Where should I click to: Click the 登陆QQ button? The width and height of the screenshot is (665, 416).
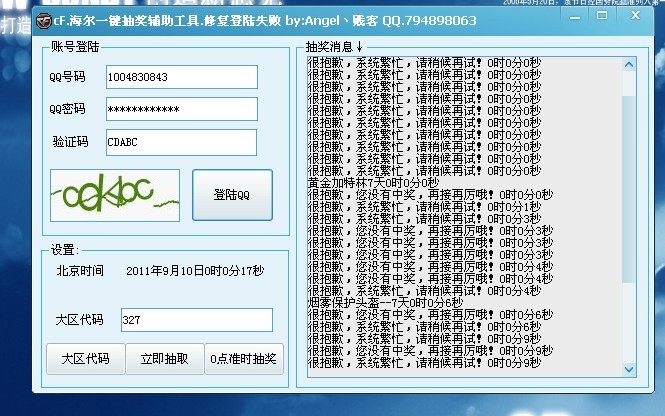pos(232,195)
